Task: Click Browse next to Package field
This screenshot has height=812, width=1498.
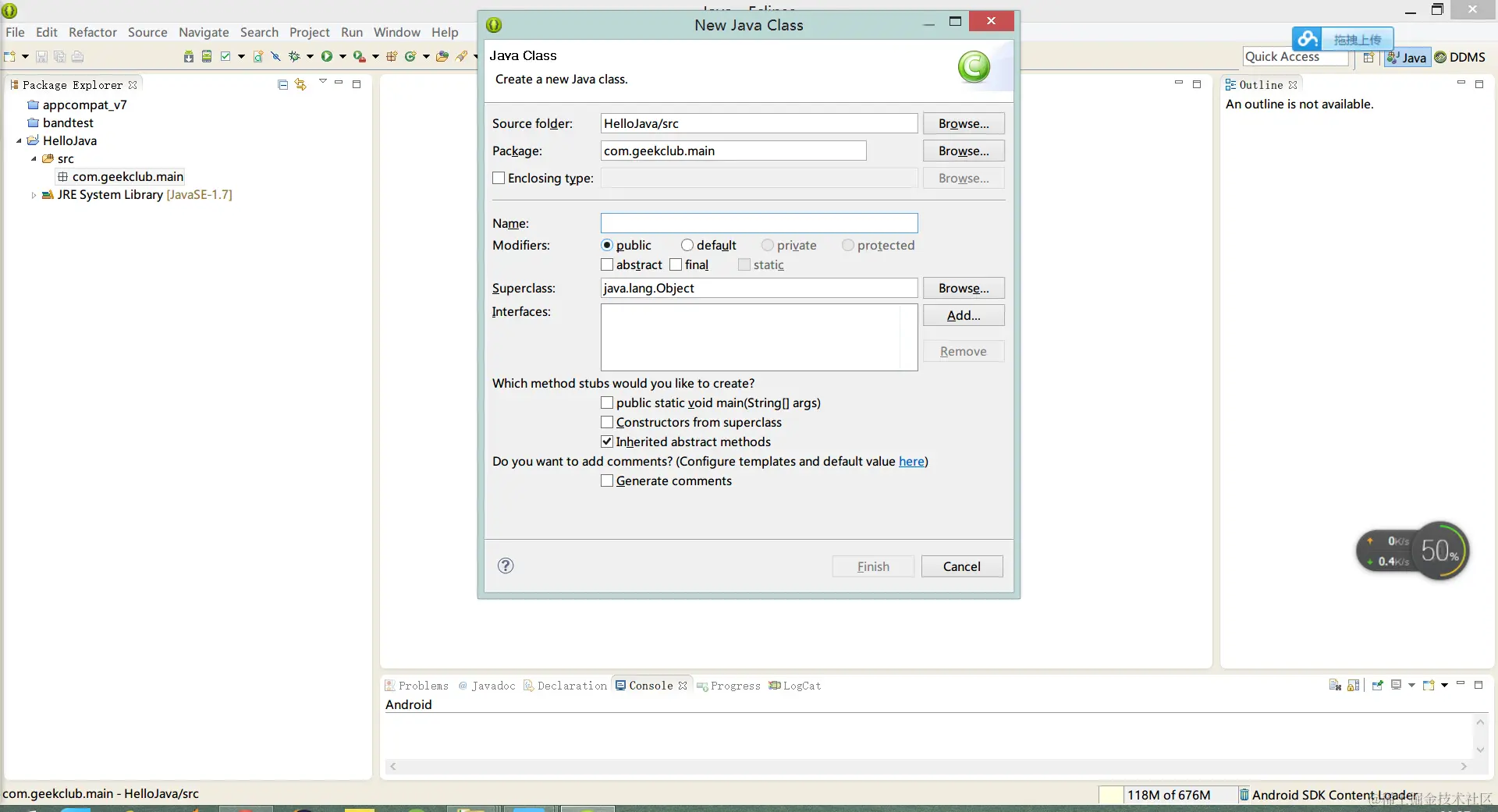Action: point(964,151)
